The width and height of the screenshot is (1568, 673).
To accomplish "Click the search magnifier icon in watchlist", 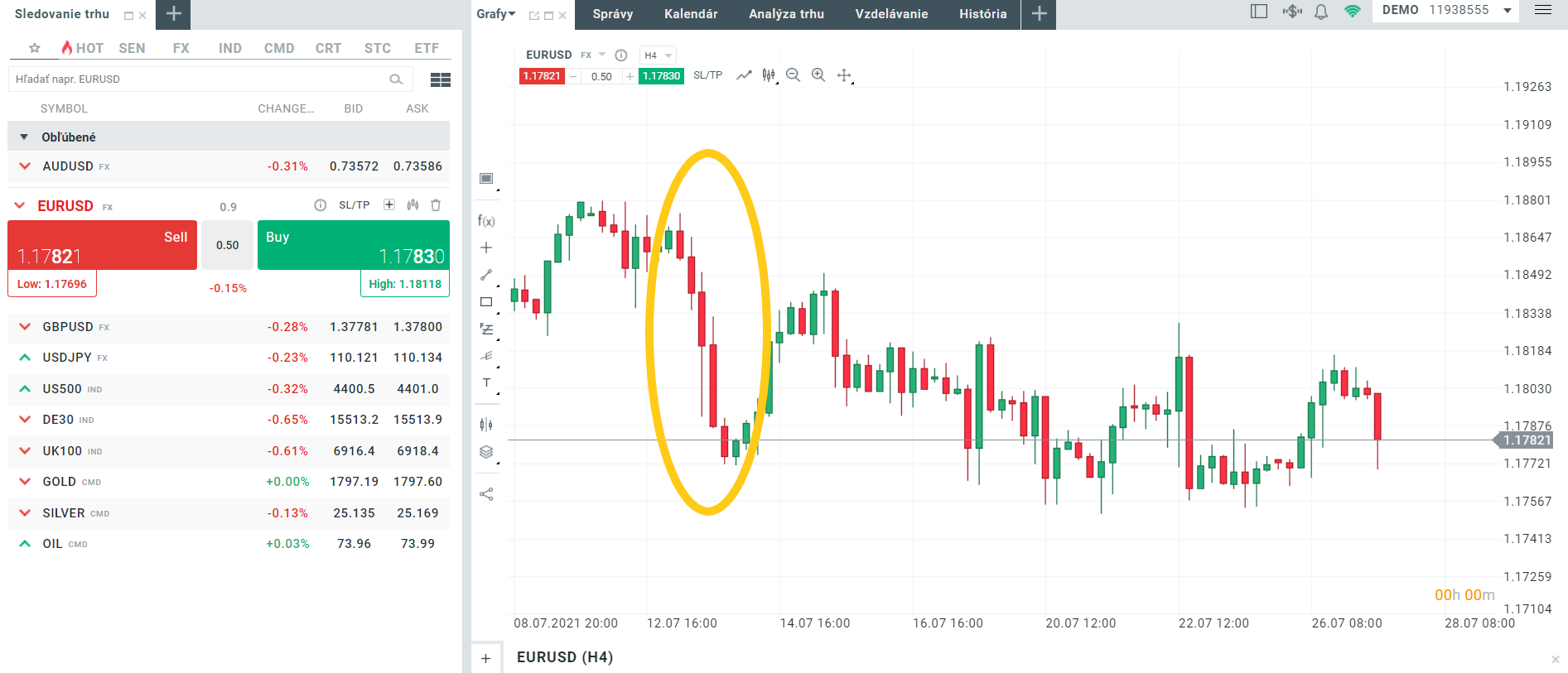I will [x=396, y=79].
